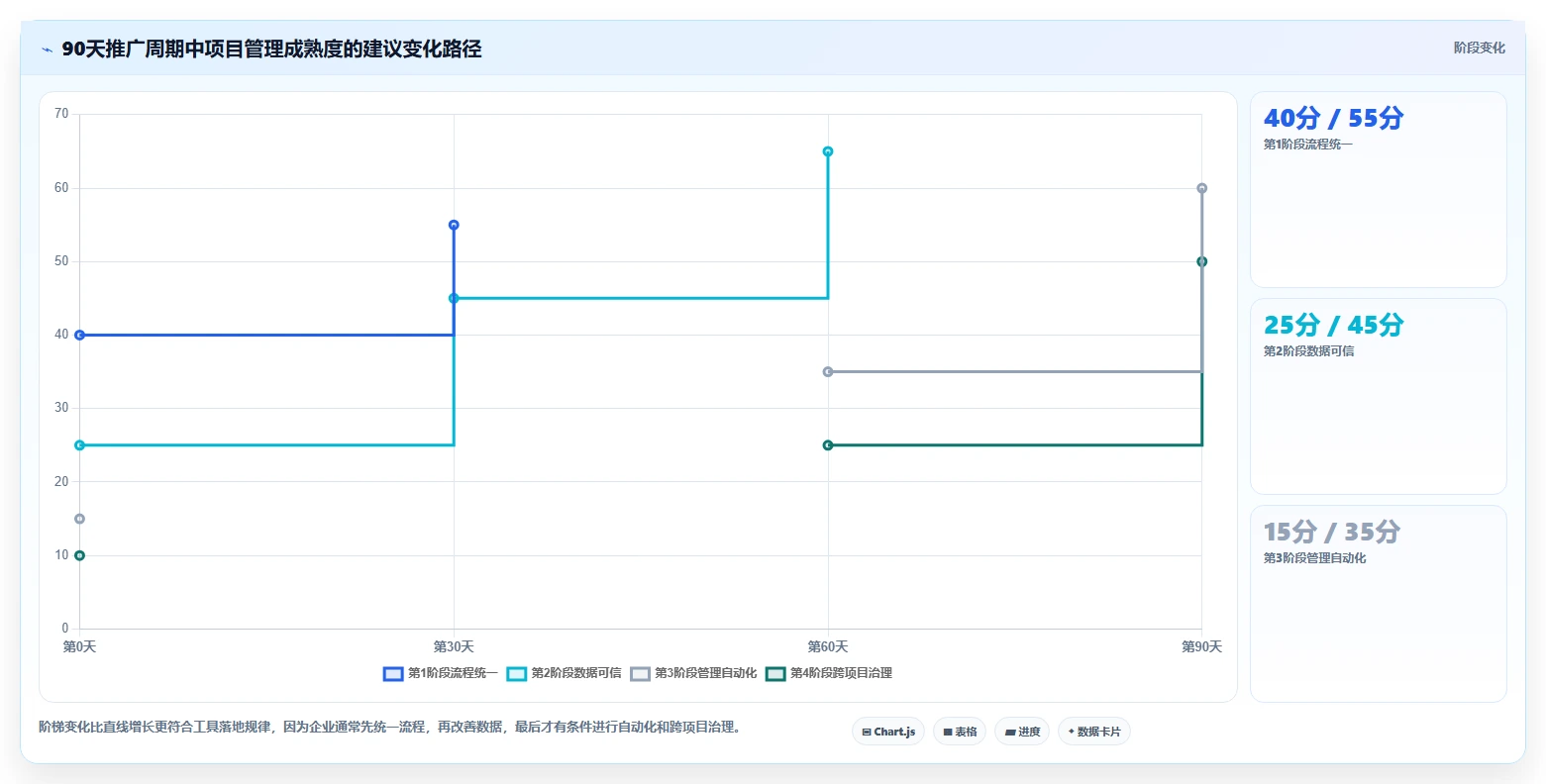Select the green data point at 25 on 第60天

(828, 445)
